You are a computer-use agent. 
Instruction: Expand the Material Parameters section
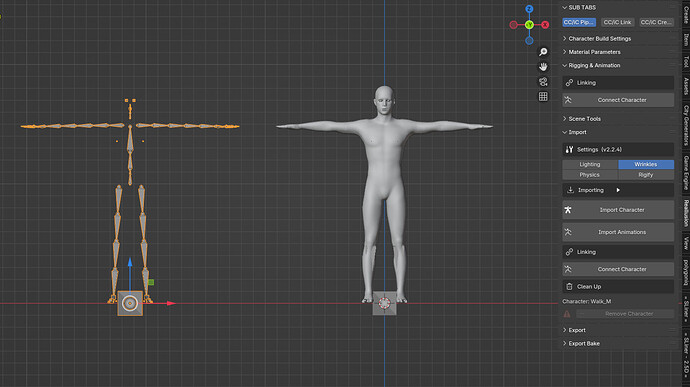(x=594, y=52)
